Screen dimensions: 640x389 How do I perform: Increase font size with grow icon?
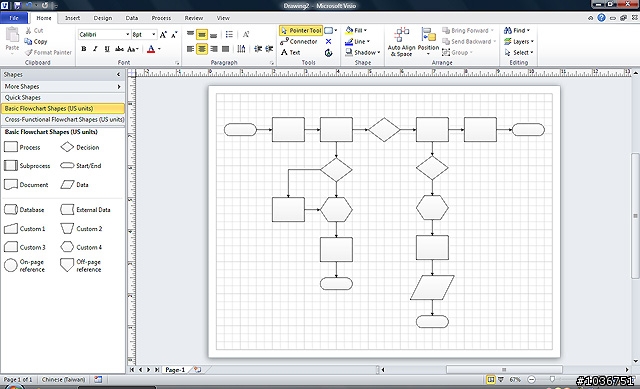click(163, 35)
